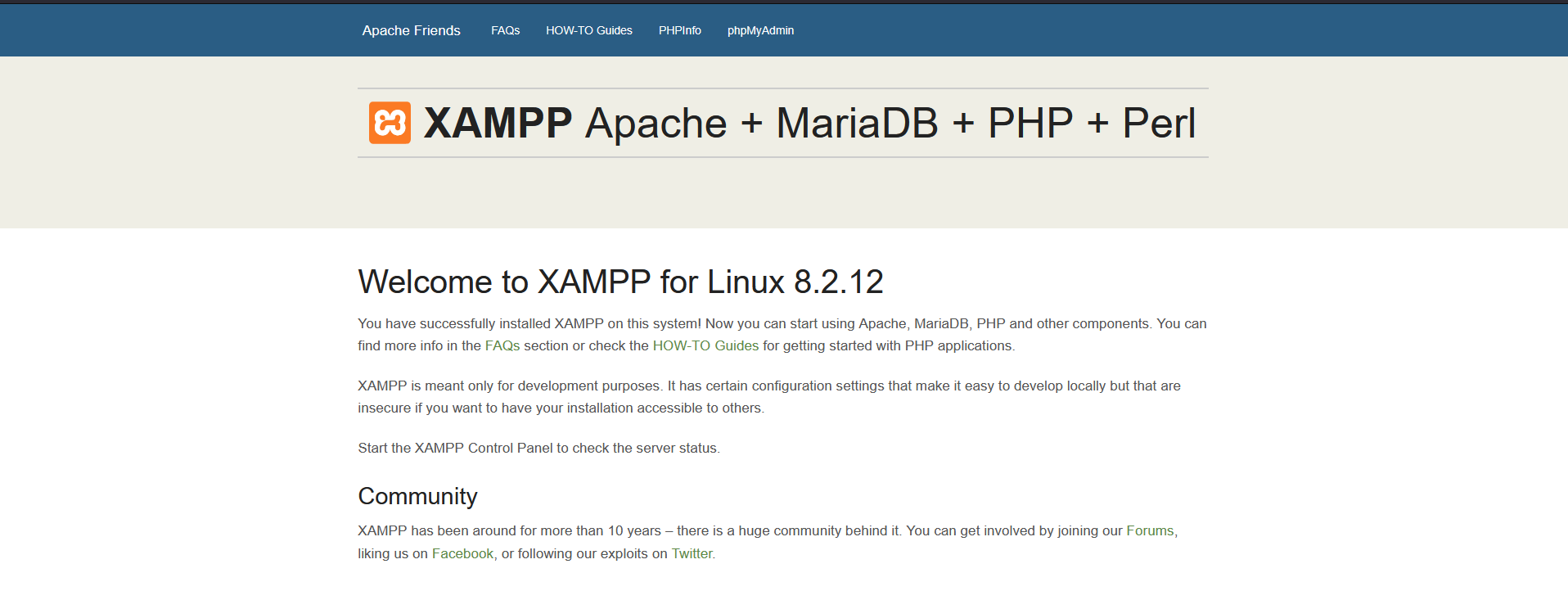This screenshot has height=600, width=1568.
Task: Navigate to the HOW-TO Guides menu item
Action: coord(588,30)
